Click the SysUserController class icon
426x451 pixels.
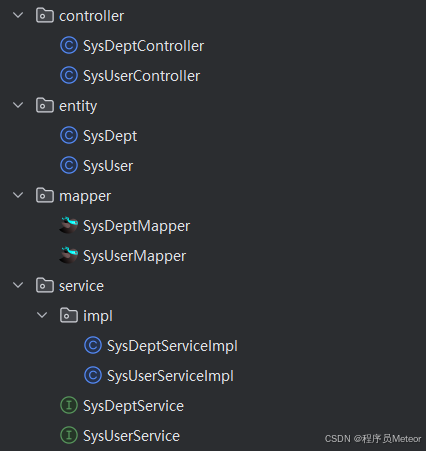pyautogui.click(x=69, y=76)
